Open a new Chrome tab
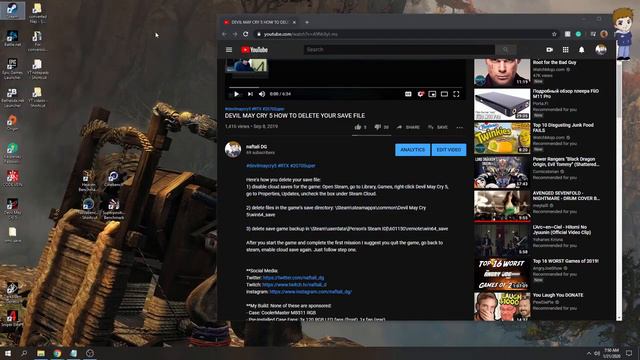 click(307, 22)
